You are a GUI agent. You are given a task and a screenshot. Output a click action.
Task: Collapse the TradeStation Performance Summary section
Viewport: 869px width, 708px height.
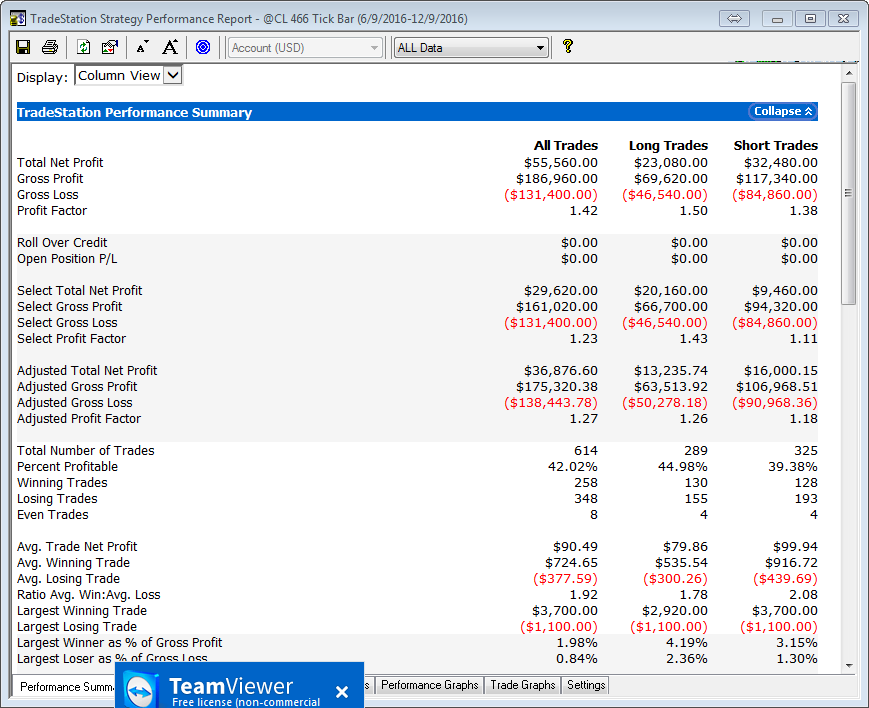tap(783, 112)
